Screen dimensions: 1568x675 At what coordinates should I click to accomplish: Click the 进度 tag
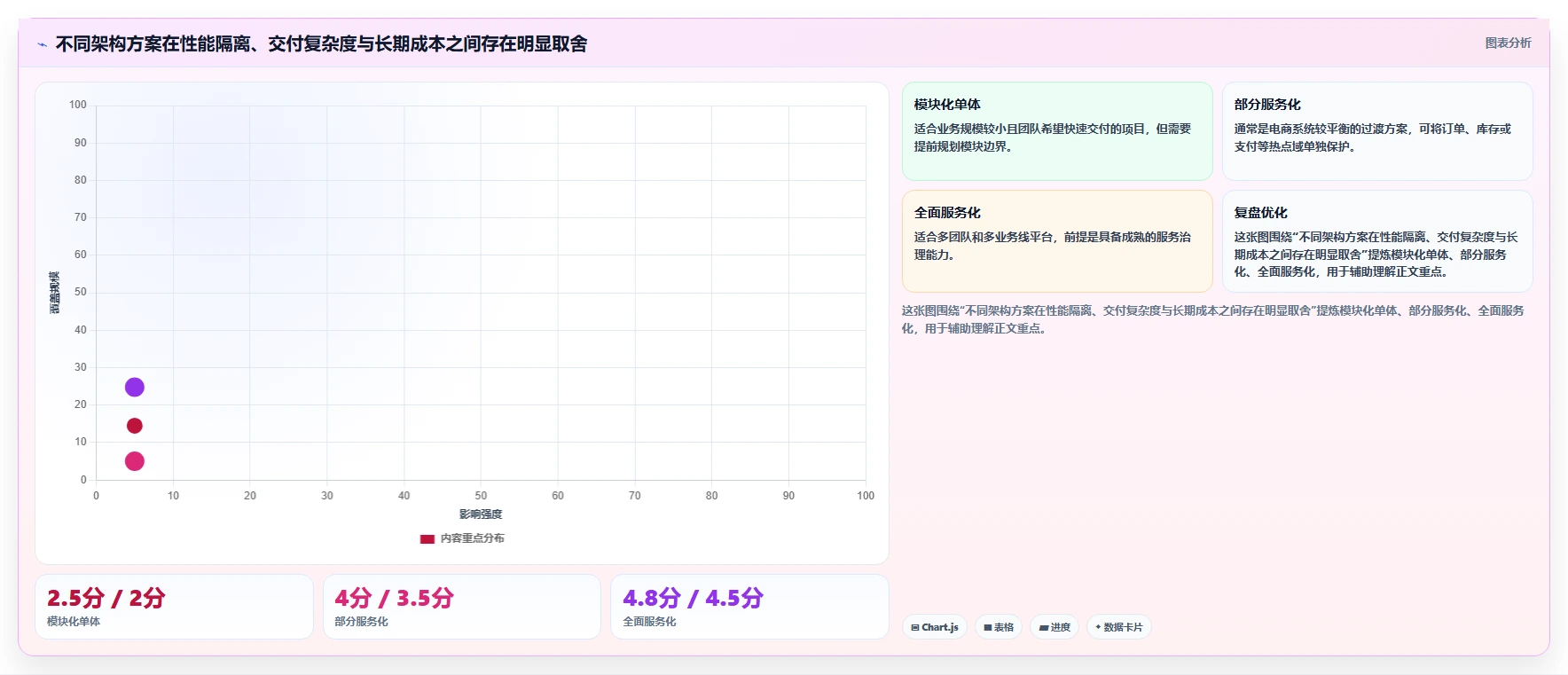coord(1054,627)
